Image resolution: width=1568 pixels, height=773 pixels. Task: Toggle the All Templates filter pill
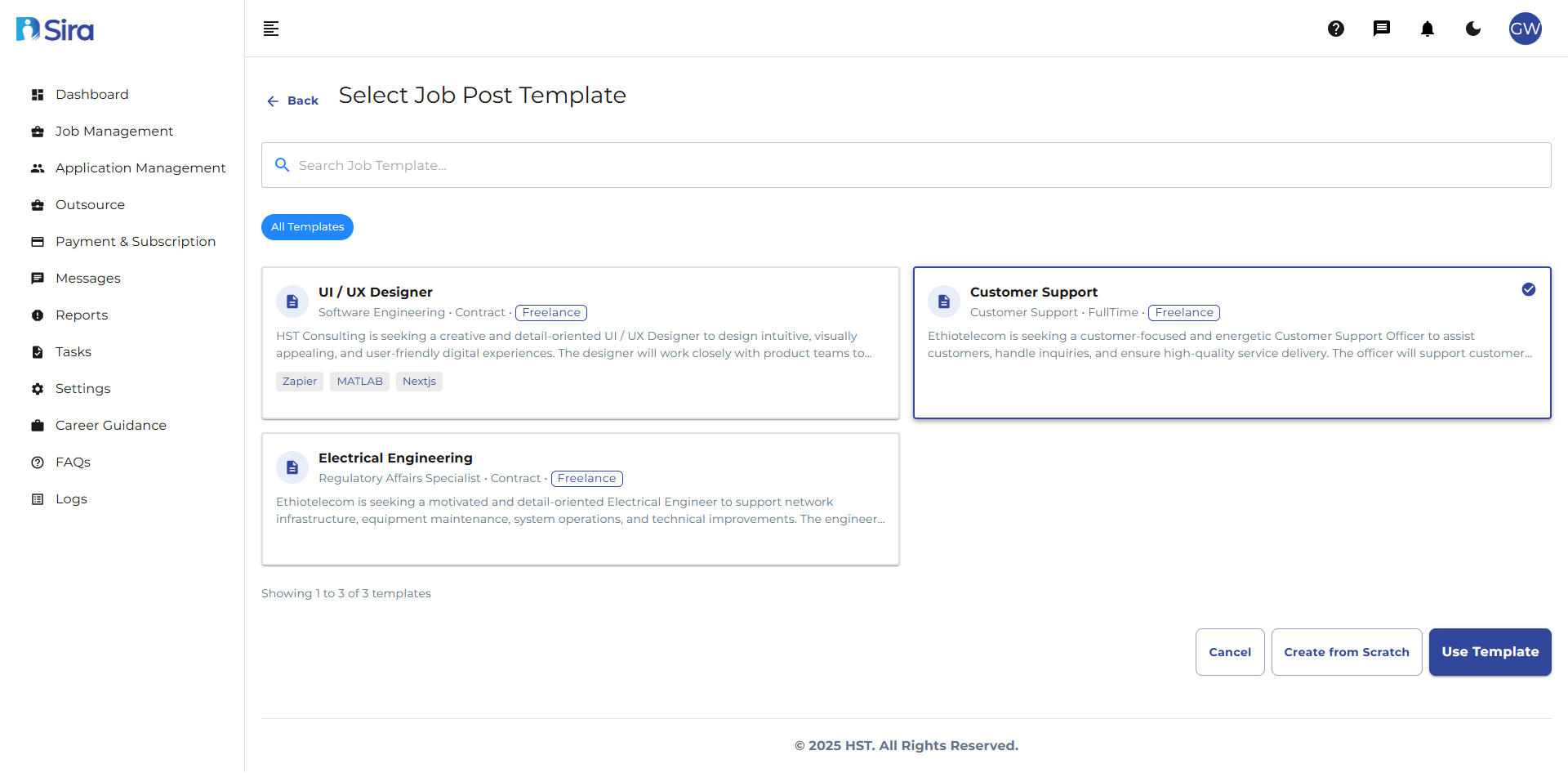(307, 226)
